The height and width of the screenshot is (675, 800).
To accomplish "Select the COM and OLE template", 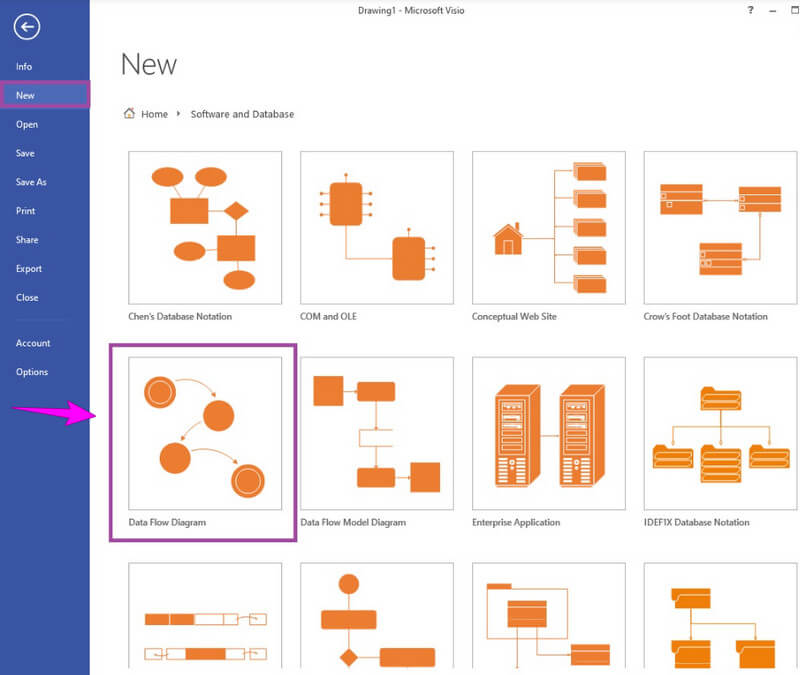I will (x=376, y=230).
